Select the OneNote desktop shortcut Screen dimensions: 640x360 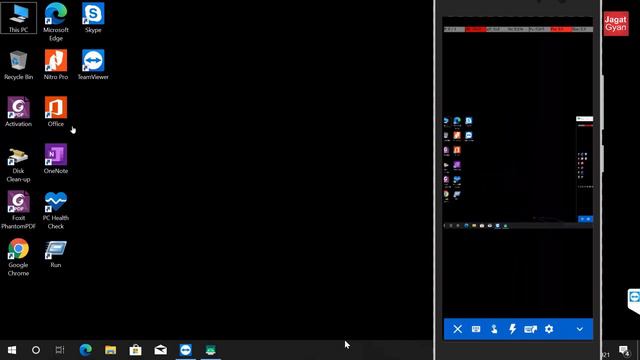point(56,159)
